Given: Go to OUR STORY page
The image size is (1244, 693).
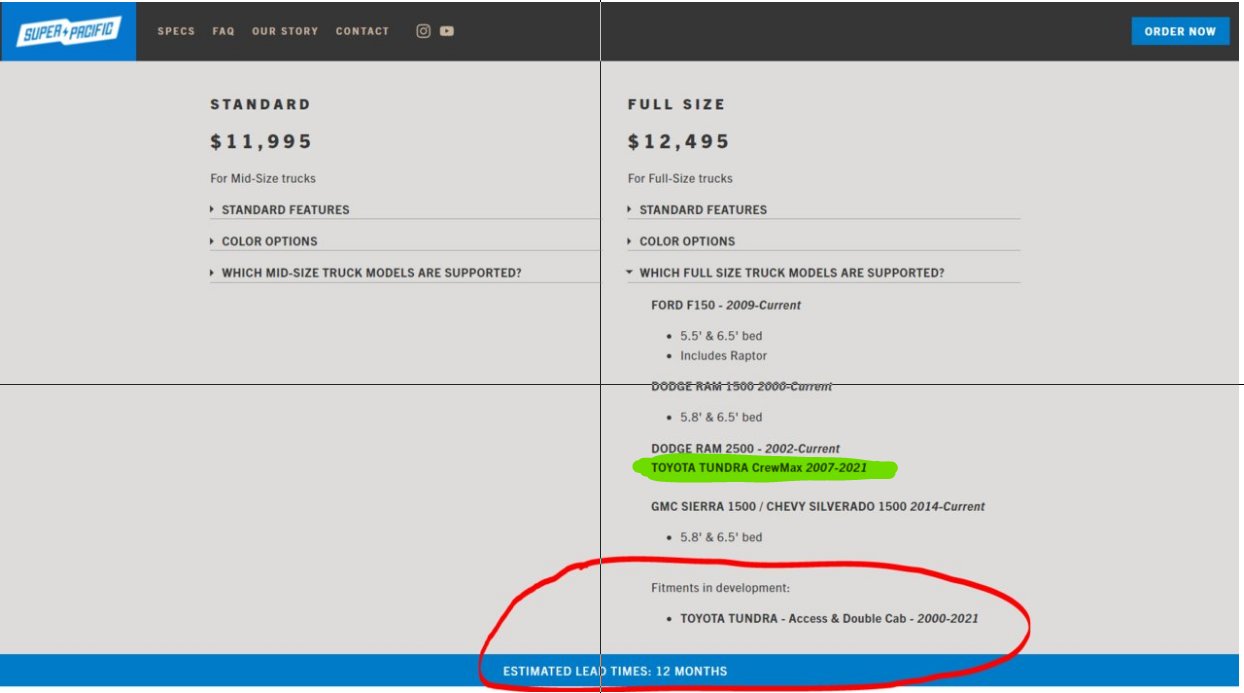Looking at the screenshot, I should pos(285,31).
